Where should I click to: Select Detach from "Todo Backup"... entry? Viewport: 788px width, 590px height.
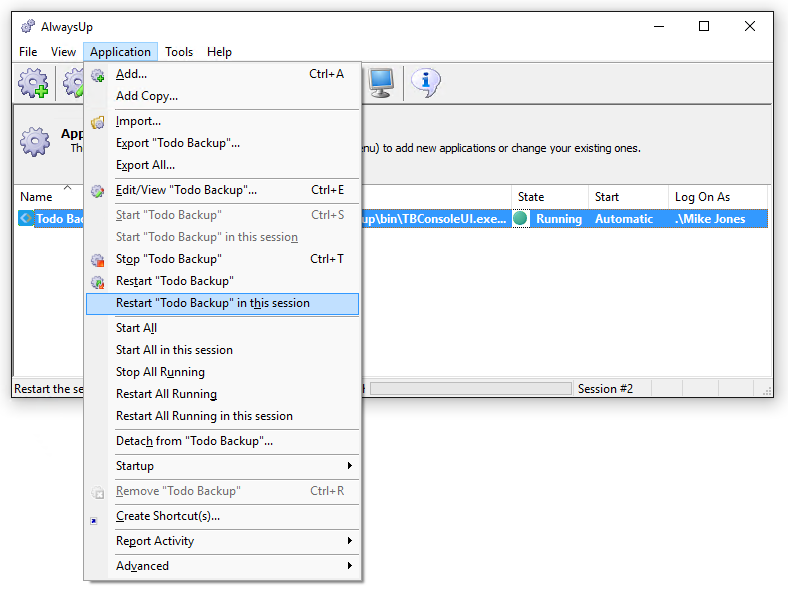[x=223, y=441]
